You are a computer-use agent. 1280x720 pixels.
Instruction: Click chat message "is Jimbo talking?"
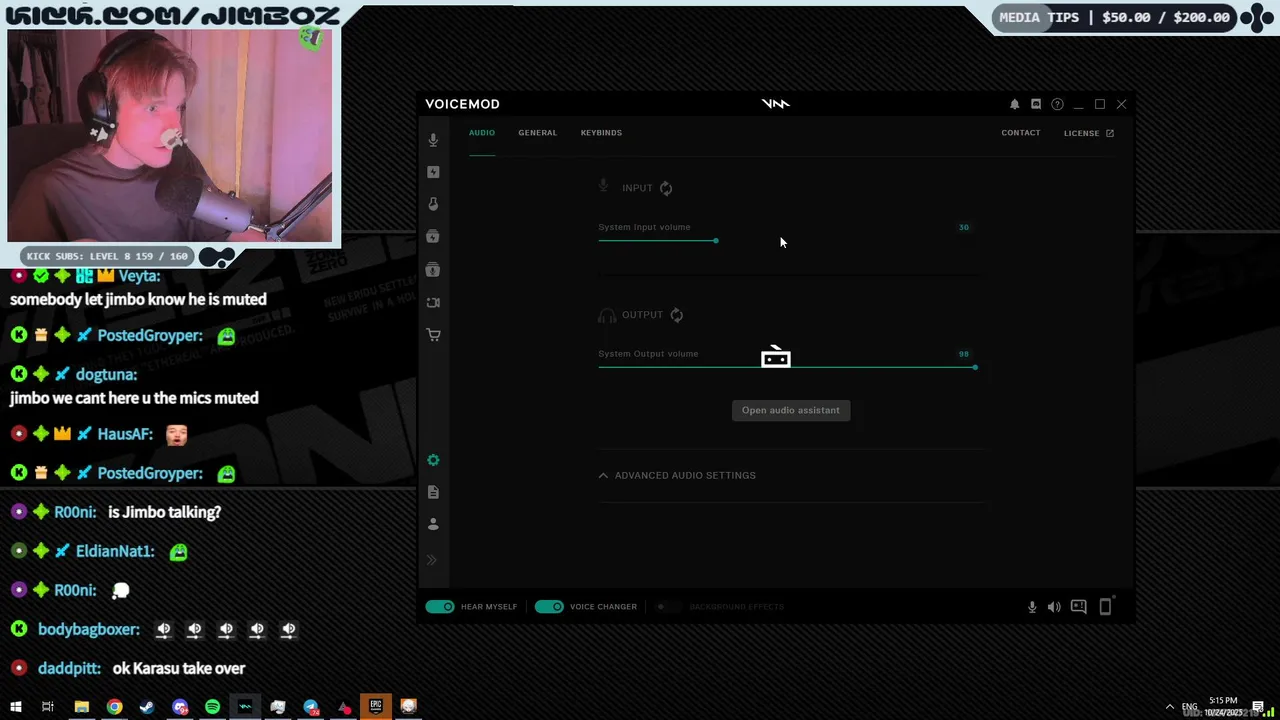coord(164,512)
